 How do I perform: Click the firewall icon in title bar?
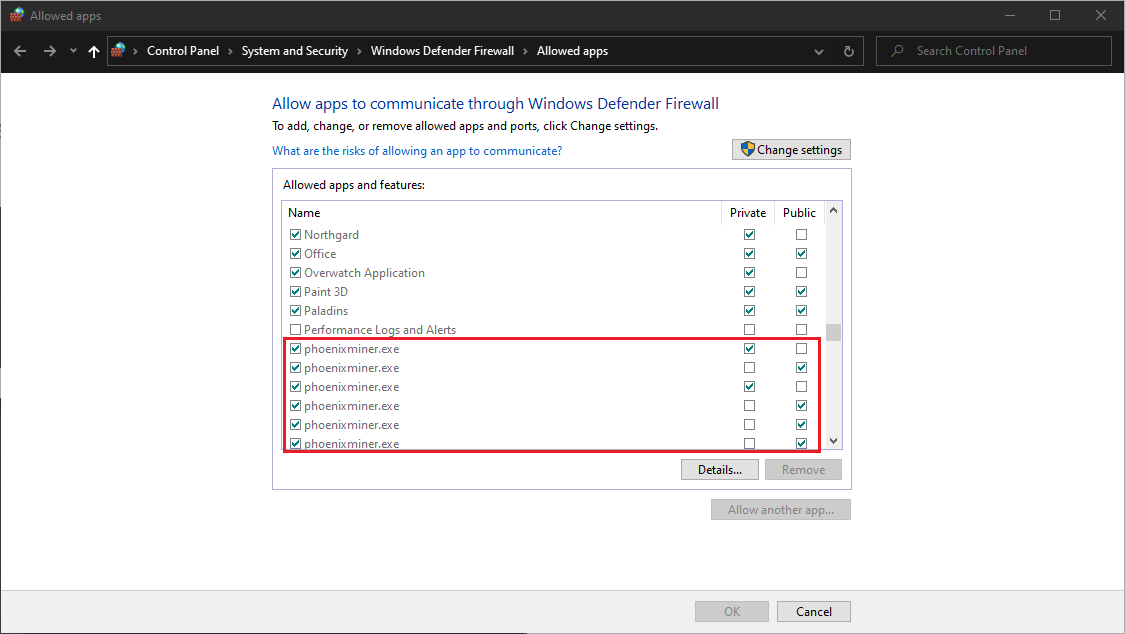pyautogui.click(x=17, y=15)
